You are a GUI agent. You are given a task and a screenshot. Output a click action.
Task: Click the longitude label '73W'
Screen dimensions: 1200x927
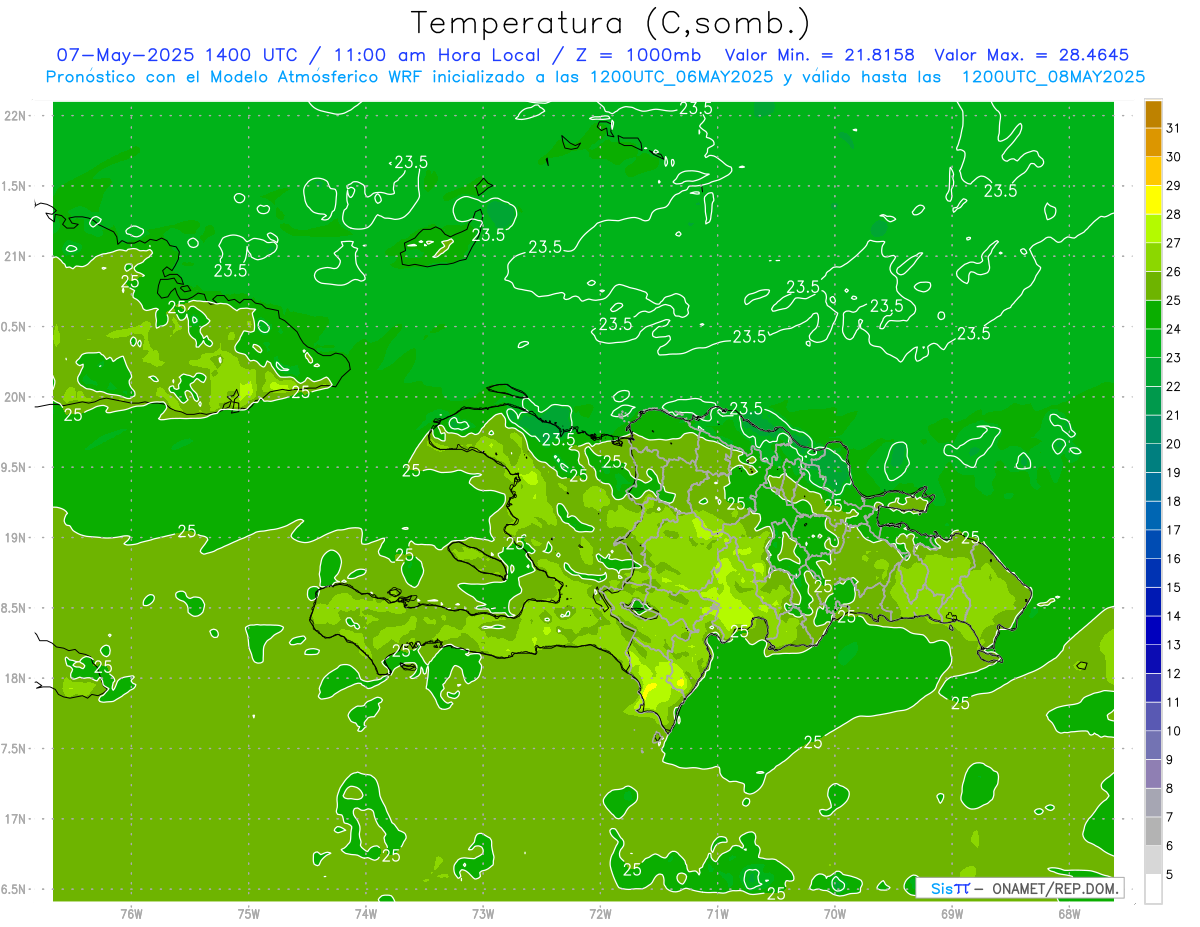coord(483,913)
